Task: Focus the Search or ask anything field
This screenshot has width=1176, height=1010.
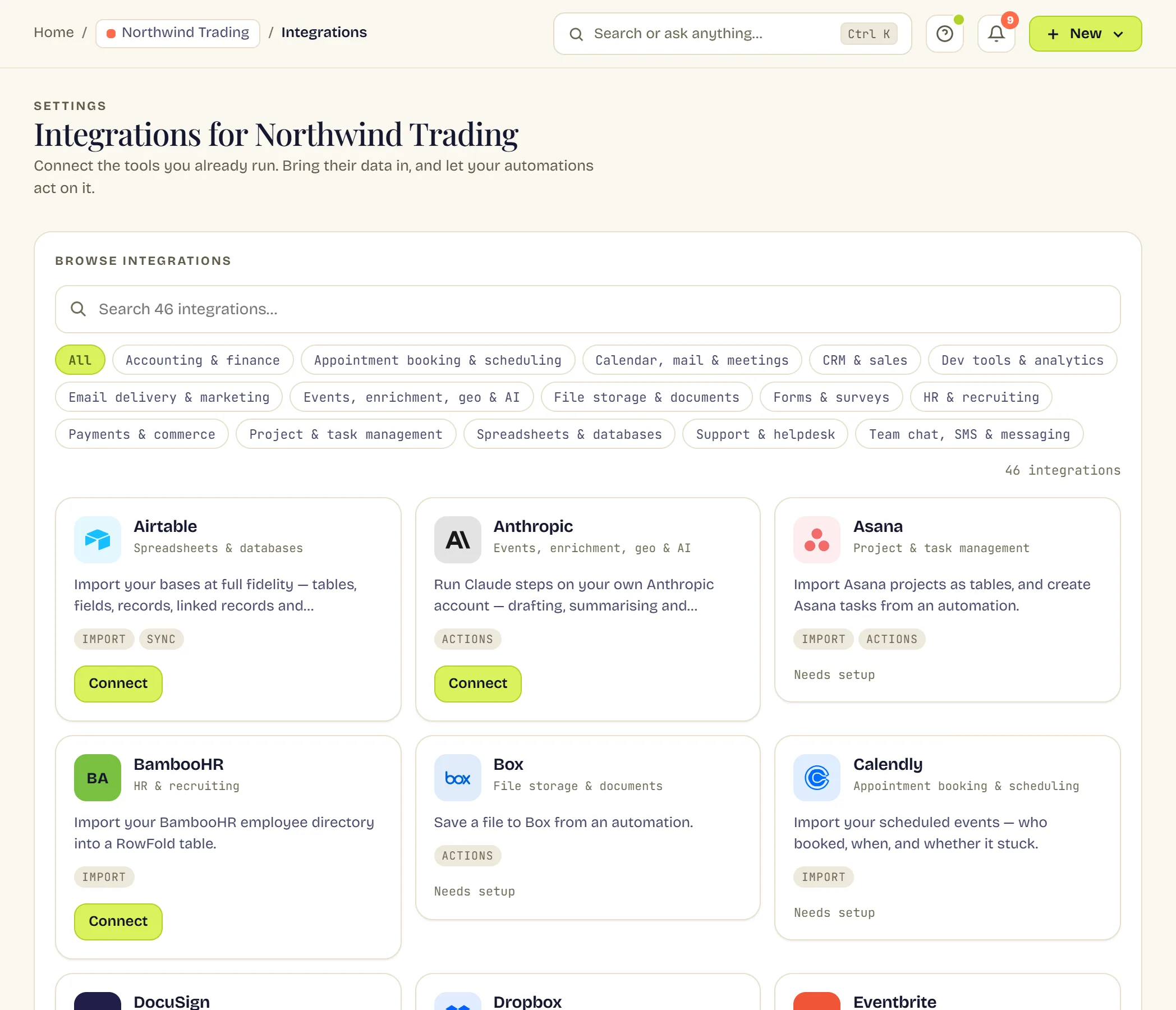Action: click(732, 34)
